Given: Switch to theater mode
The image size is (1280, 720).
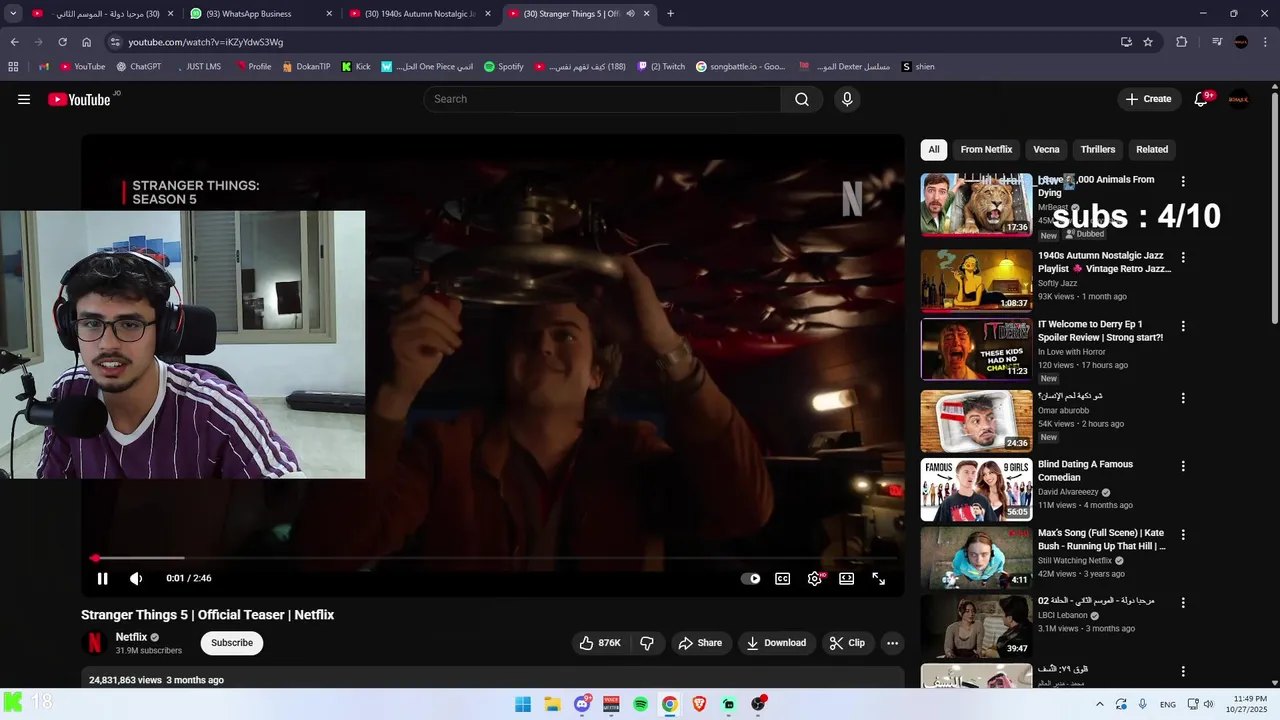Looking at the screenshot, I should [847, 578].
